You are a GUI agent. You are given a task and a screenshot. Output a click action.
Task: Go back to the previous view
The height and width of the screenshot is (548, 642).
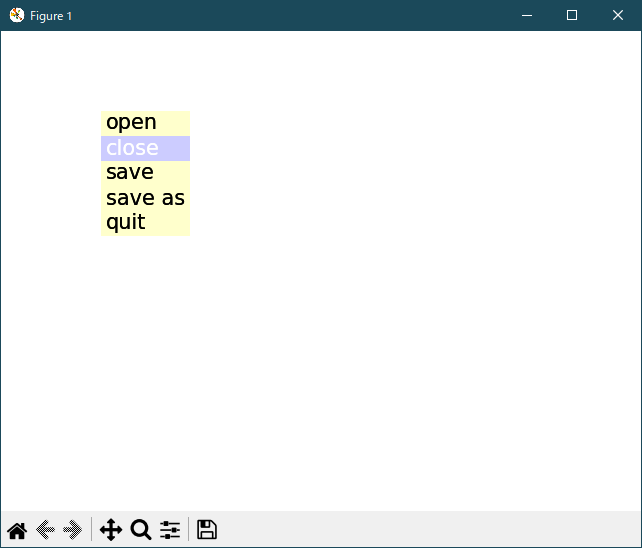[45, 530]
